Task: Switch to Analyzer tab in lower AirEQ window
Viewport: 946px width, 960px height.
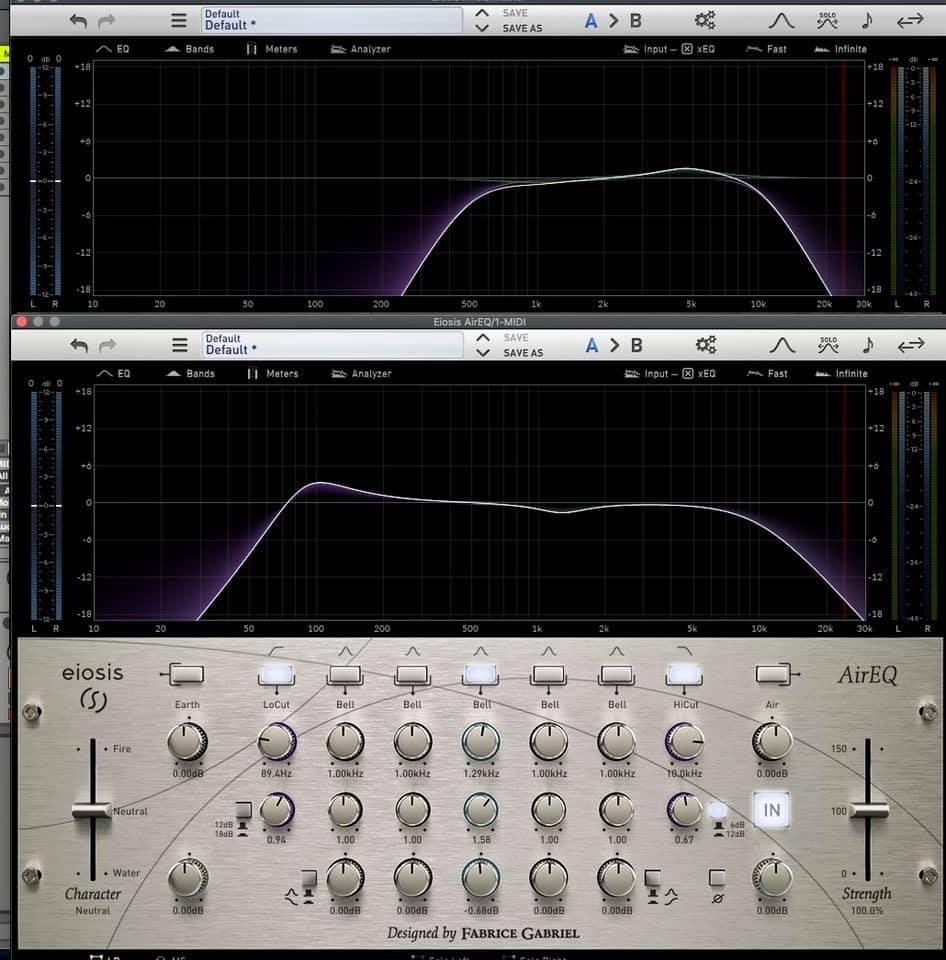Action: coord(361,373)
